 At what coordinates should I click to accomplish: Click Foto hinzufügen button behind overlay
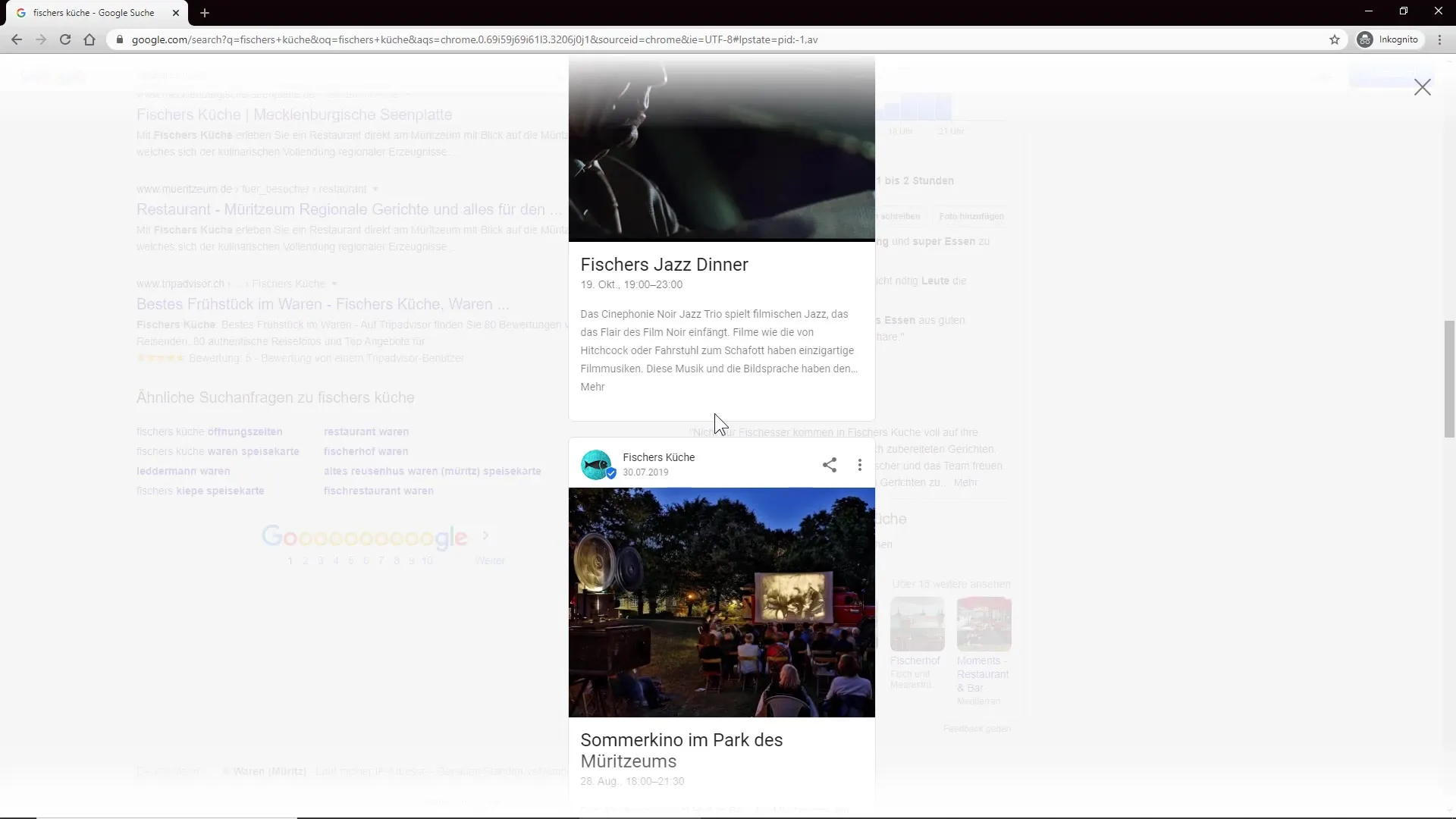(971, 216)
